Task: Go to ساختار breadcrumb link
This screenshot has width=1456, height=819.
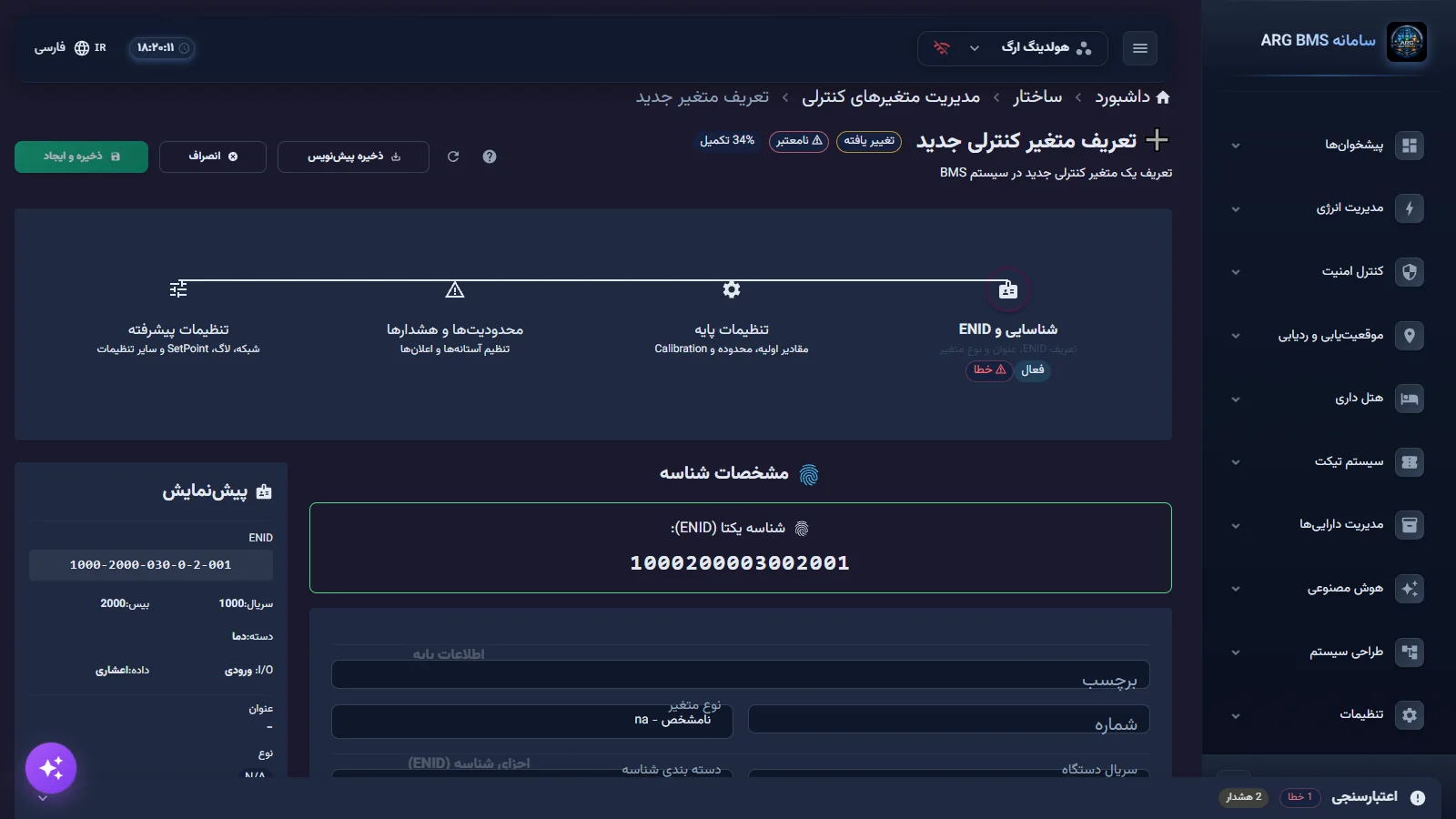Action: point(1037,97)
